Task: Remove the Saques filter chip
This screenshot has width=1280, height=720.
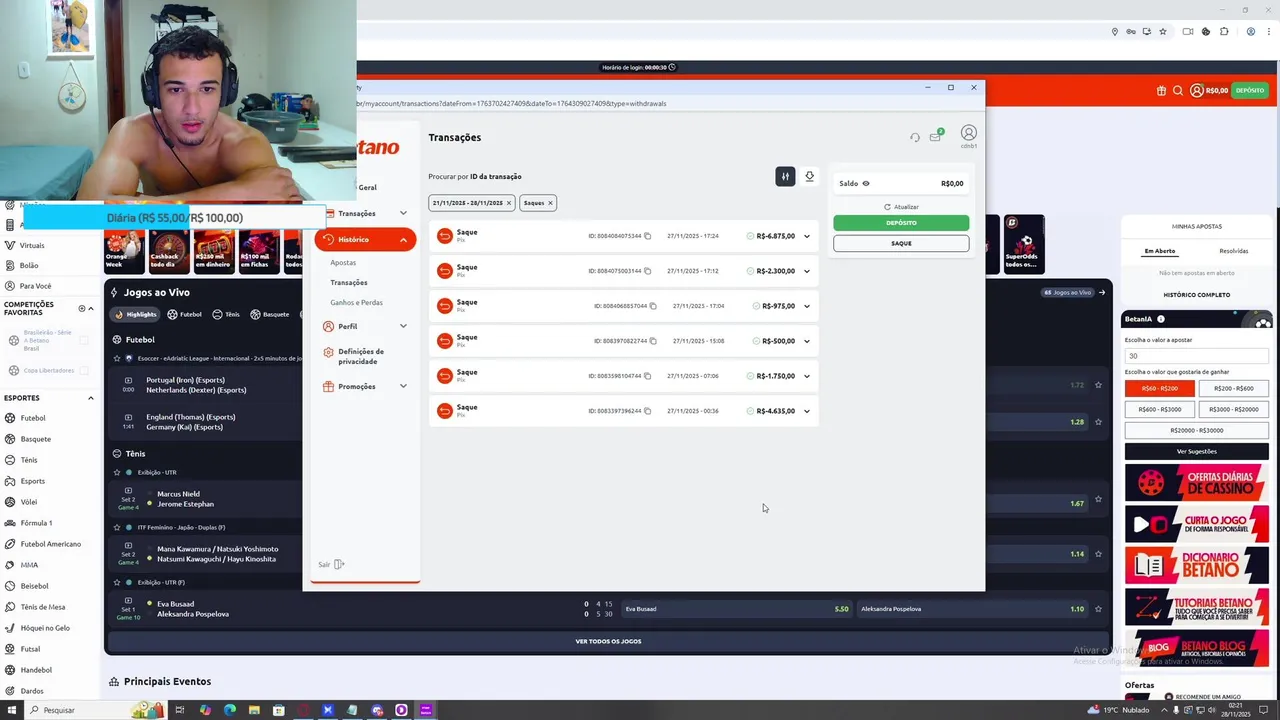Action: coord(550,203)
